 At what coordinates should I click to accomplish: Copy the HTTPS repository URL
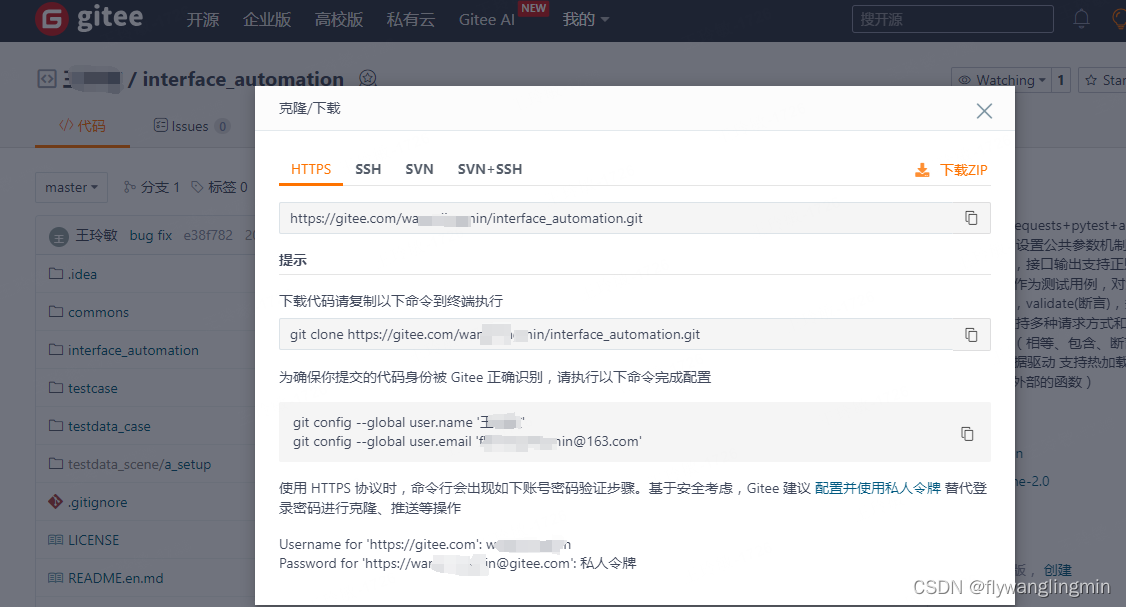tap(971, 218)
